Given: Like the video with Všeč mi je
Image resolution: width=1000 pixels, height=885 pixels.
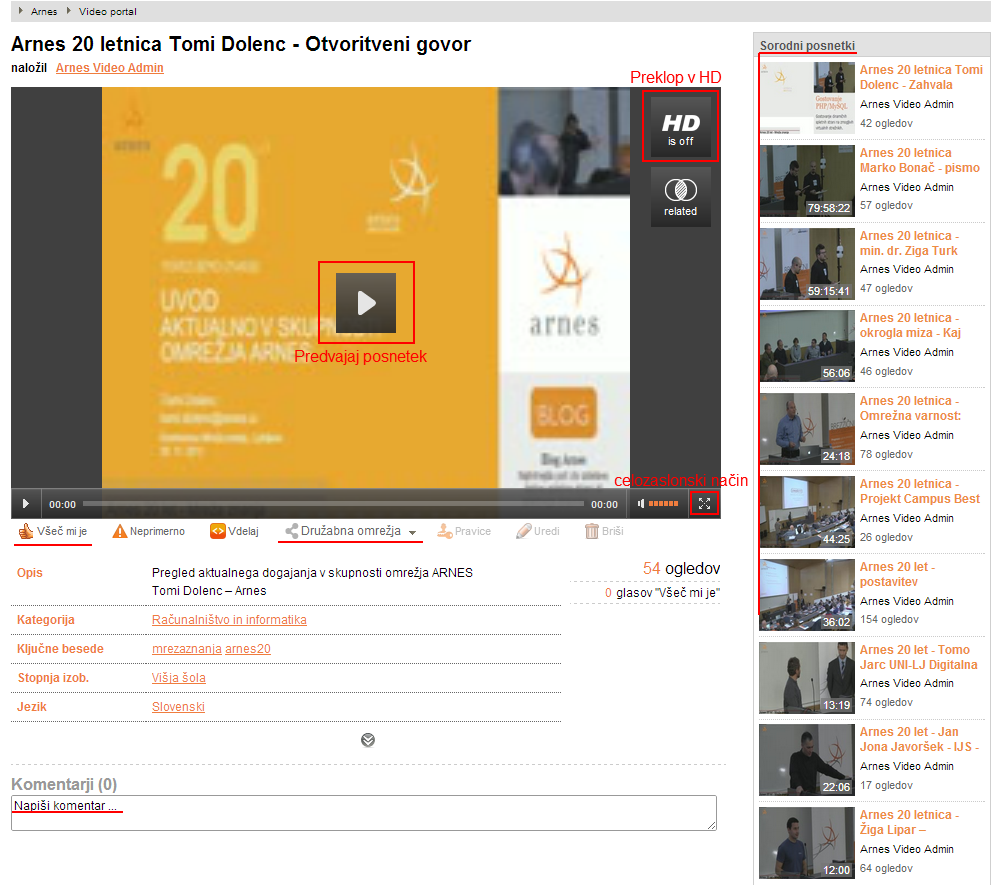Looking at the screenshot, I should click(x=53, y=531).
